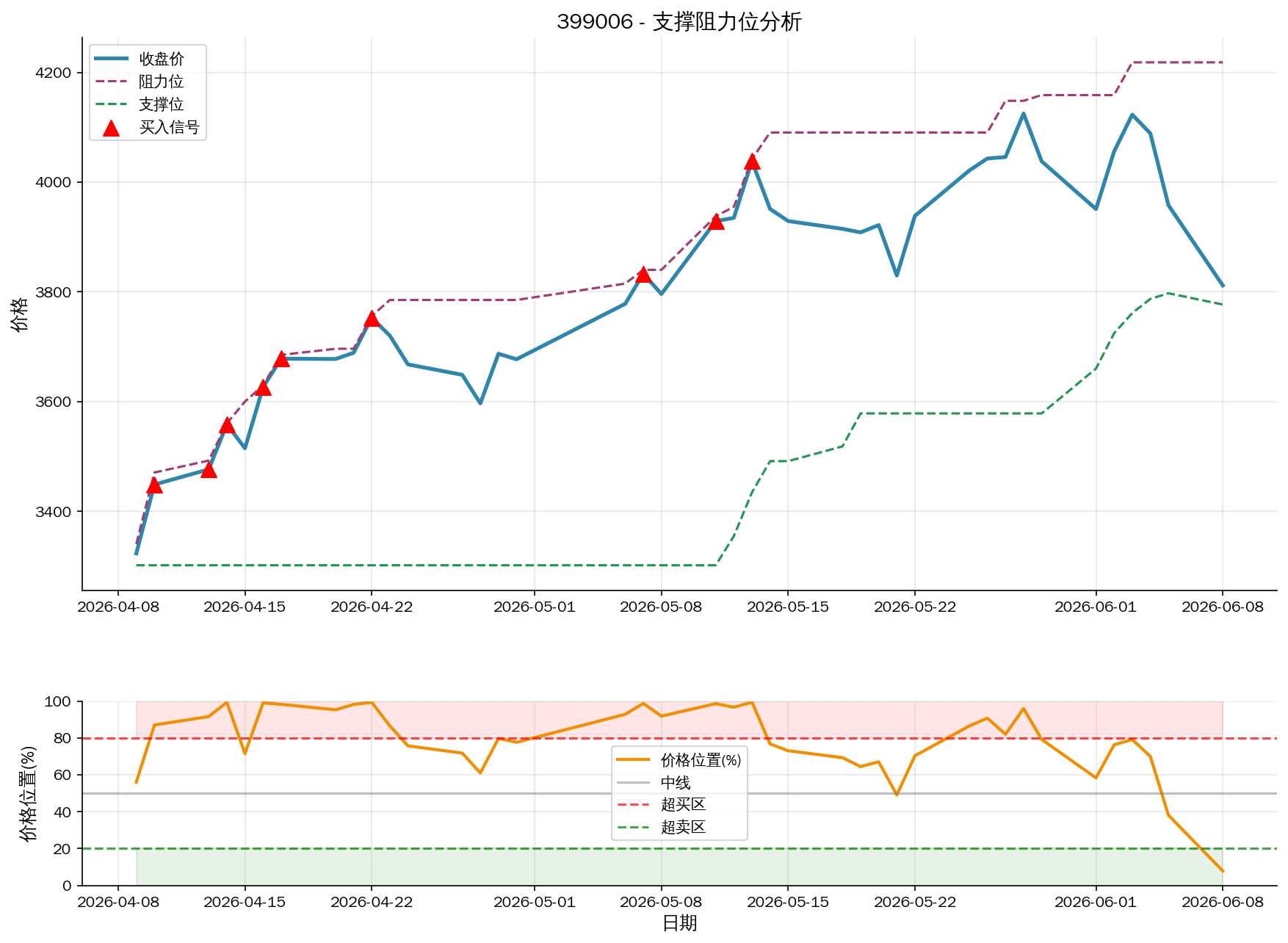
Task: Click the buy signal triangle near 3830 before 2026-05-08
Action: [643, 274]
